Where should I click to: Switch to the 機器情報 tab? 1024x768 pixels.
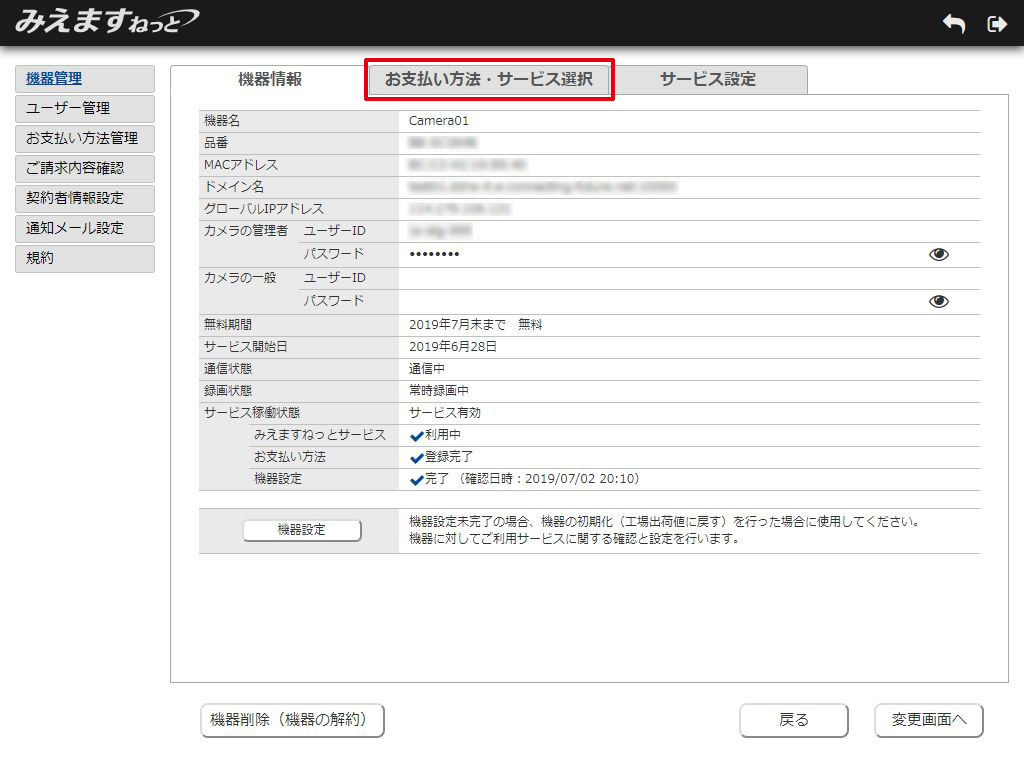pos(270,77)
